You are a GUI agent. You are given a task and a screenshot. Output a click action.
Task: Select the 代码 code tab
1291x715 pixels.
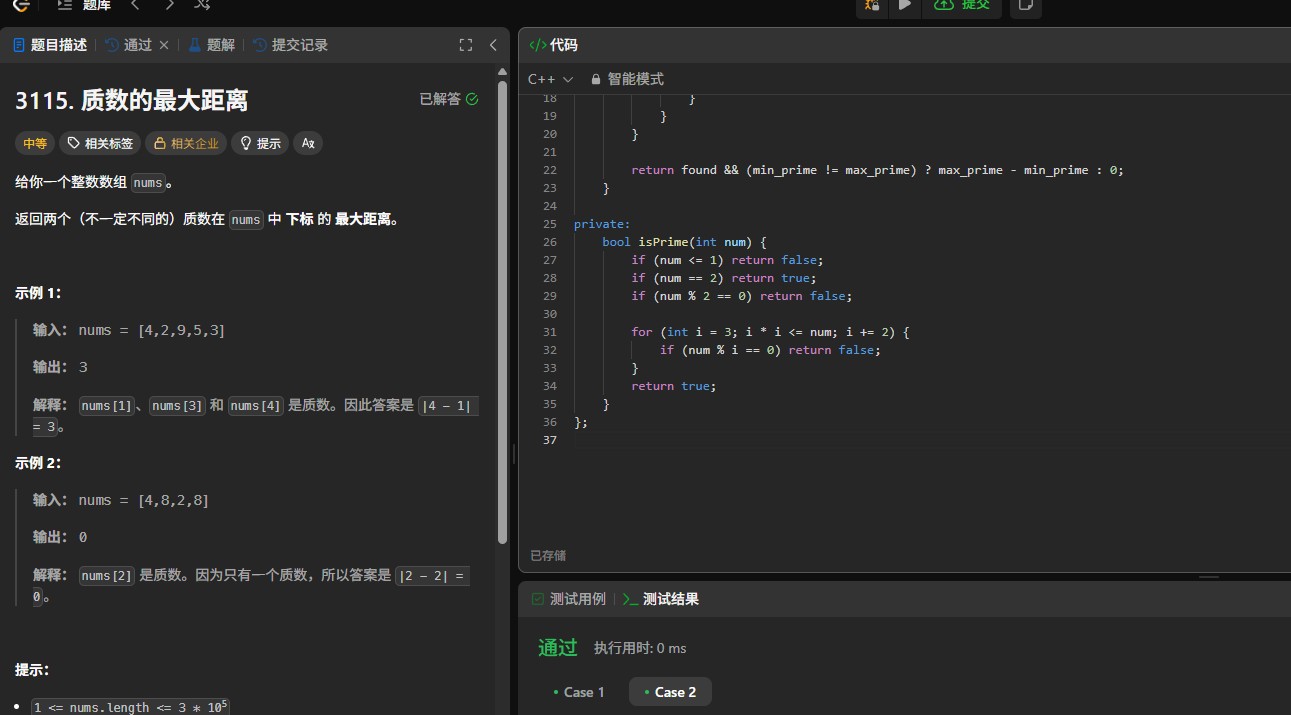pos(553,45)
